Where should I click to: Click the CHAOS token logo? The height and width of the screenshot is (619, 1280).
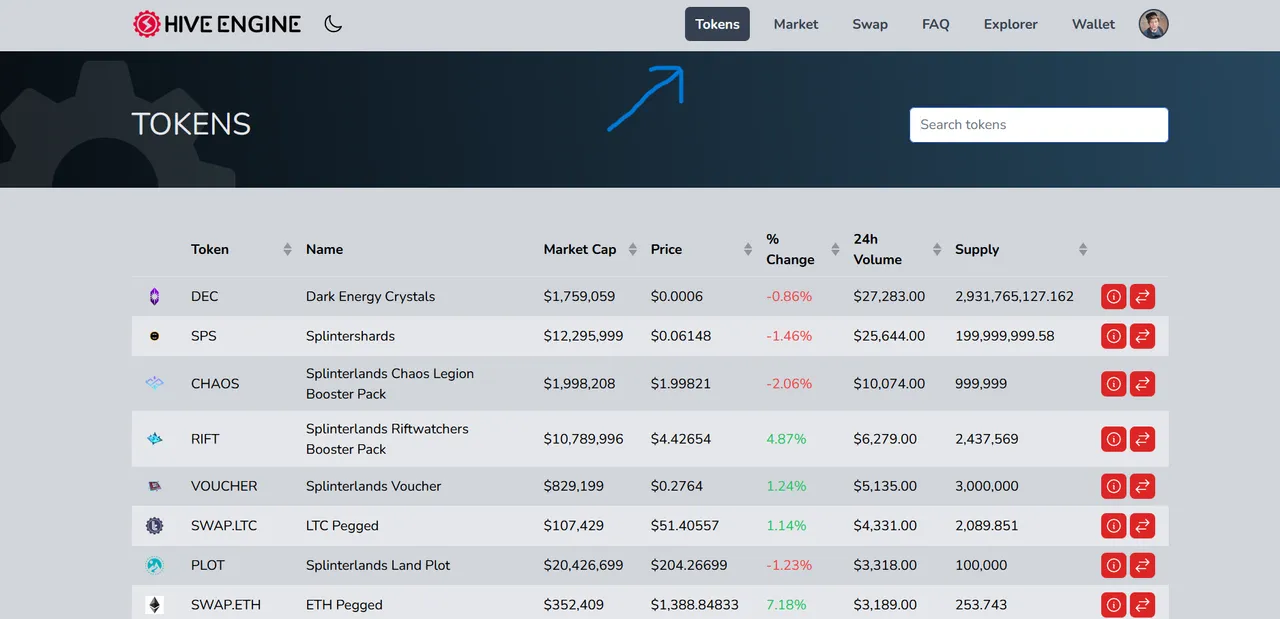[x=154, y=383]
